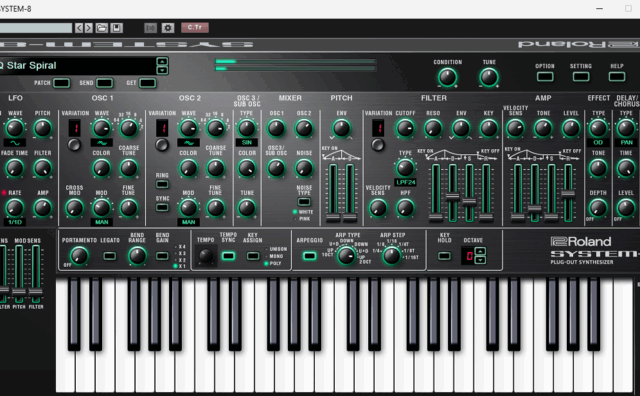640x396 pixels.
Task: Toggle the ARPEGGIO switch
Action: [x=309, y=256]
